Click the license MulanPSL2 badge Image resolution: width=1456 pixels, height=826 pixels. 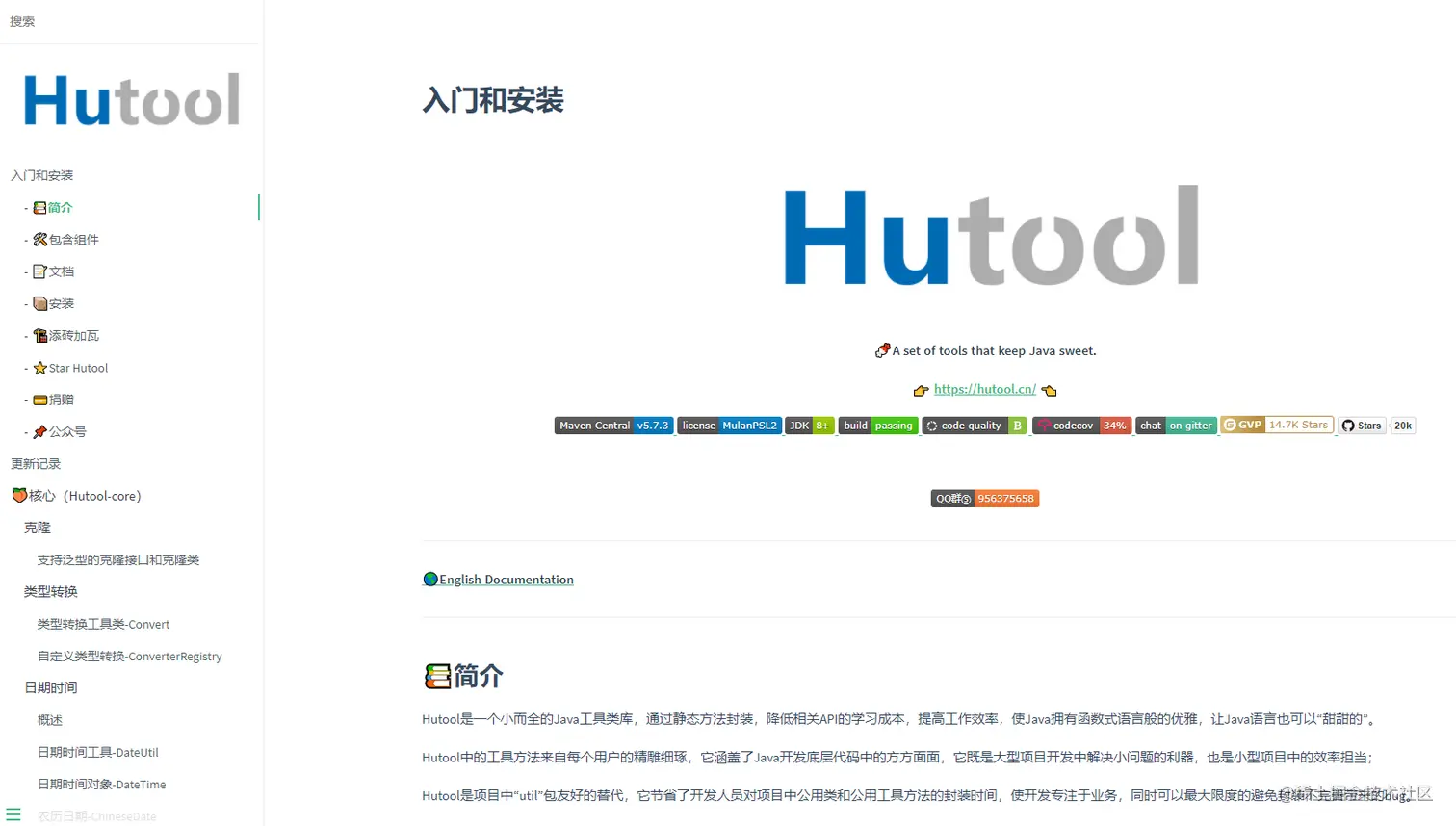(729, 426)
